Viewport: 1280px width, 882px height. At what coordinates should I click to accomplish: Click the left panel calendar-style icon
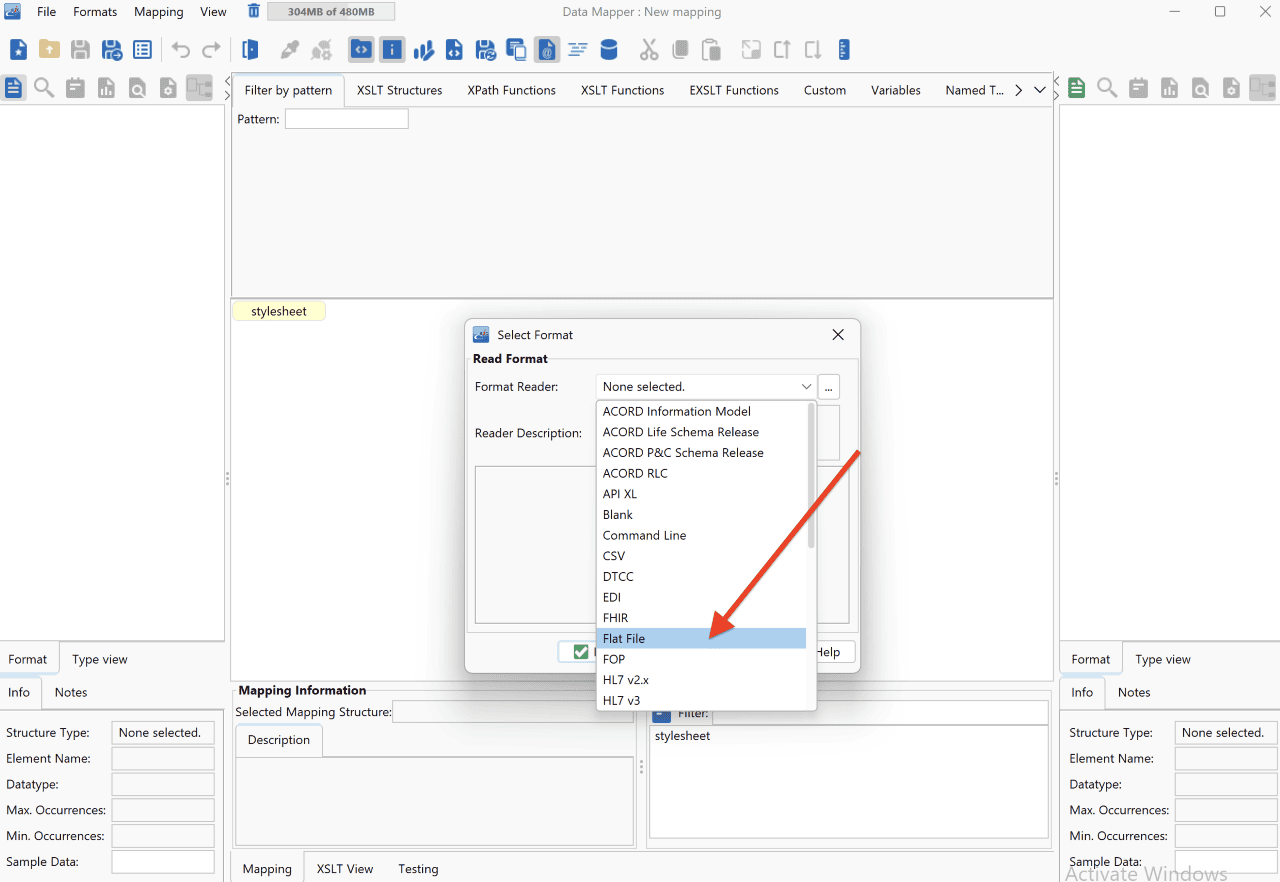pos(75,88)
